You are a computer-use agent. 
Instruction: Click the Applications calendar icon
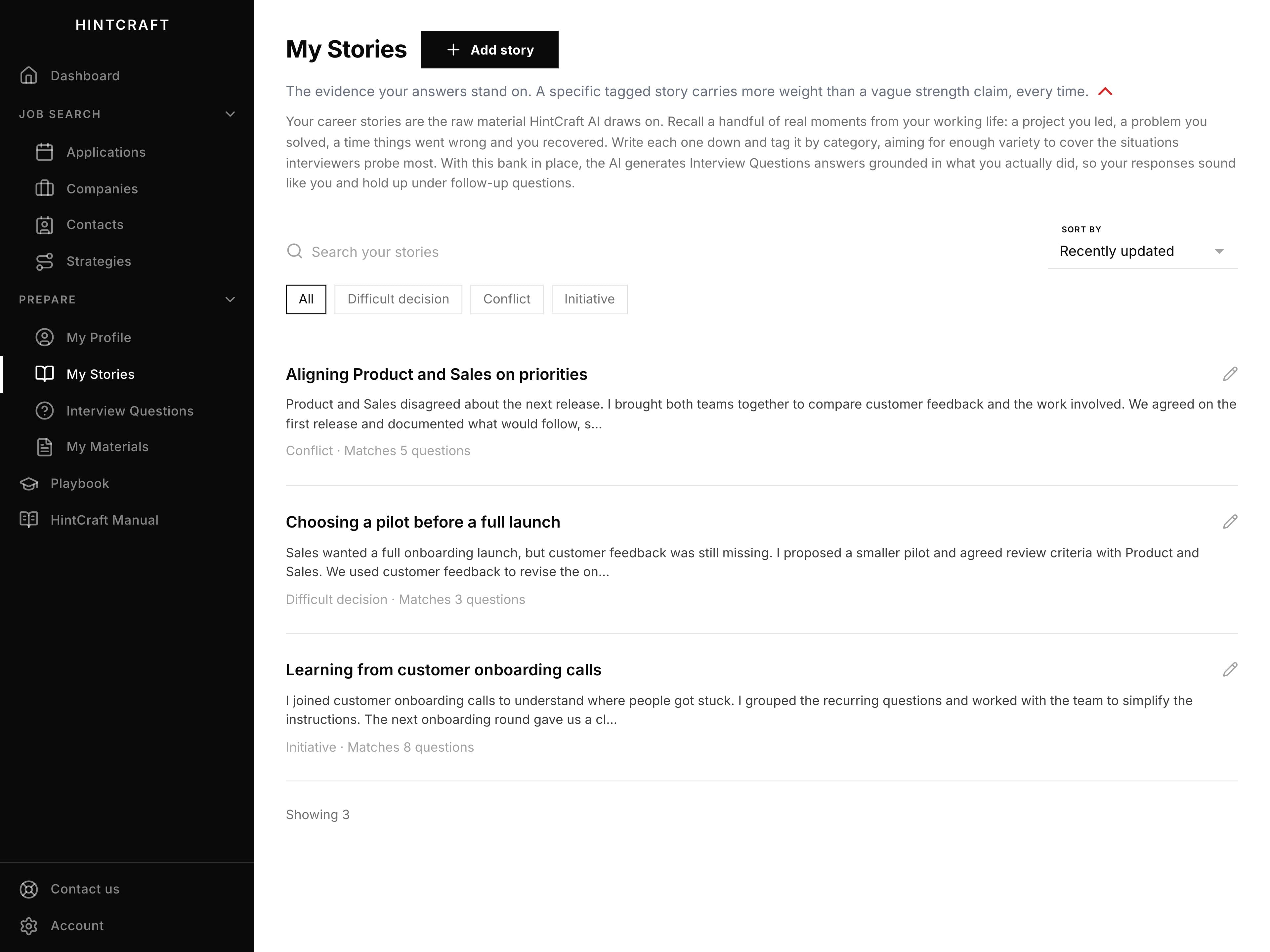44,152
